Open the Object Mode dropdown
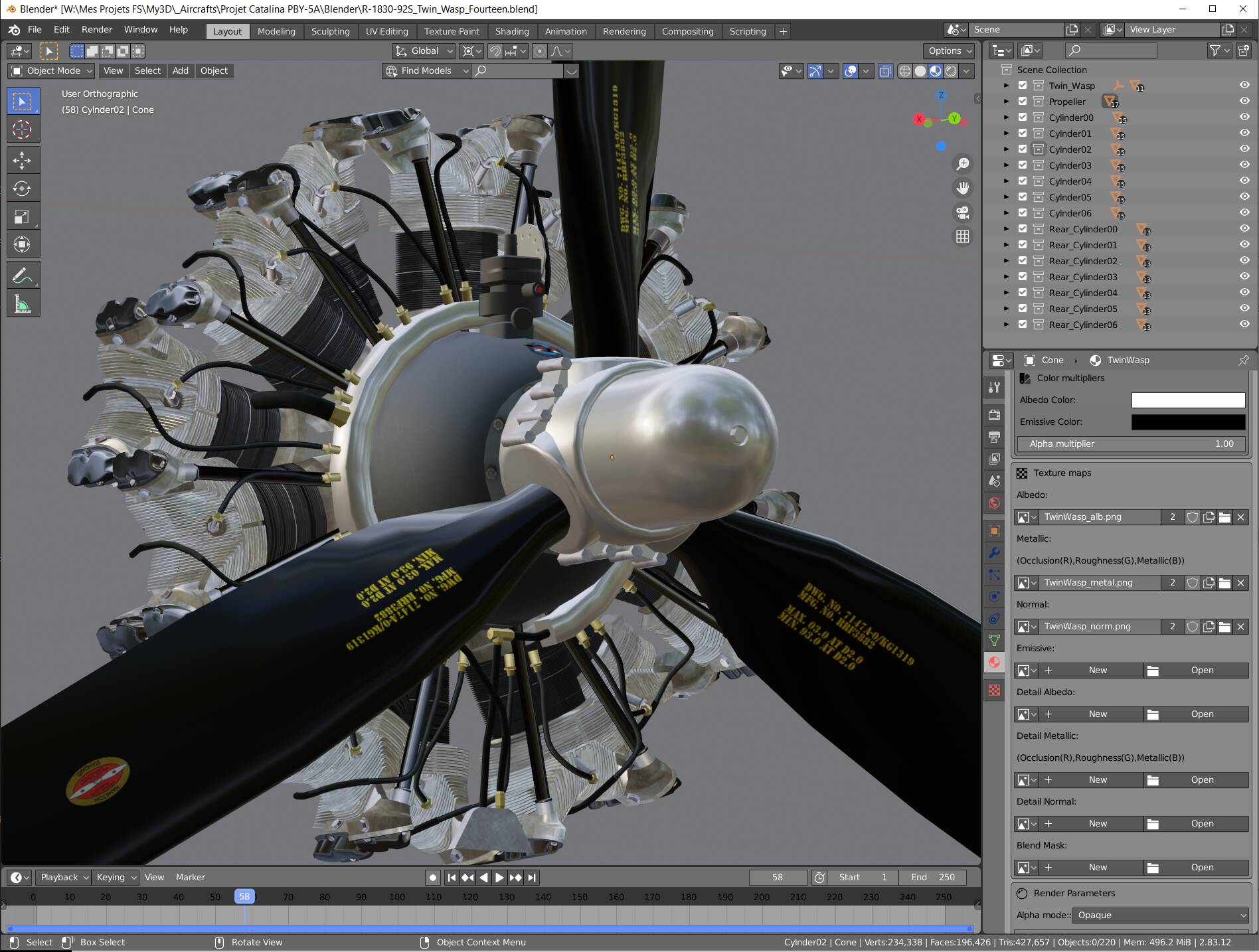1259x952 pixels. point(52,70)
